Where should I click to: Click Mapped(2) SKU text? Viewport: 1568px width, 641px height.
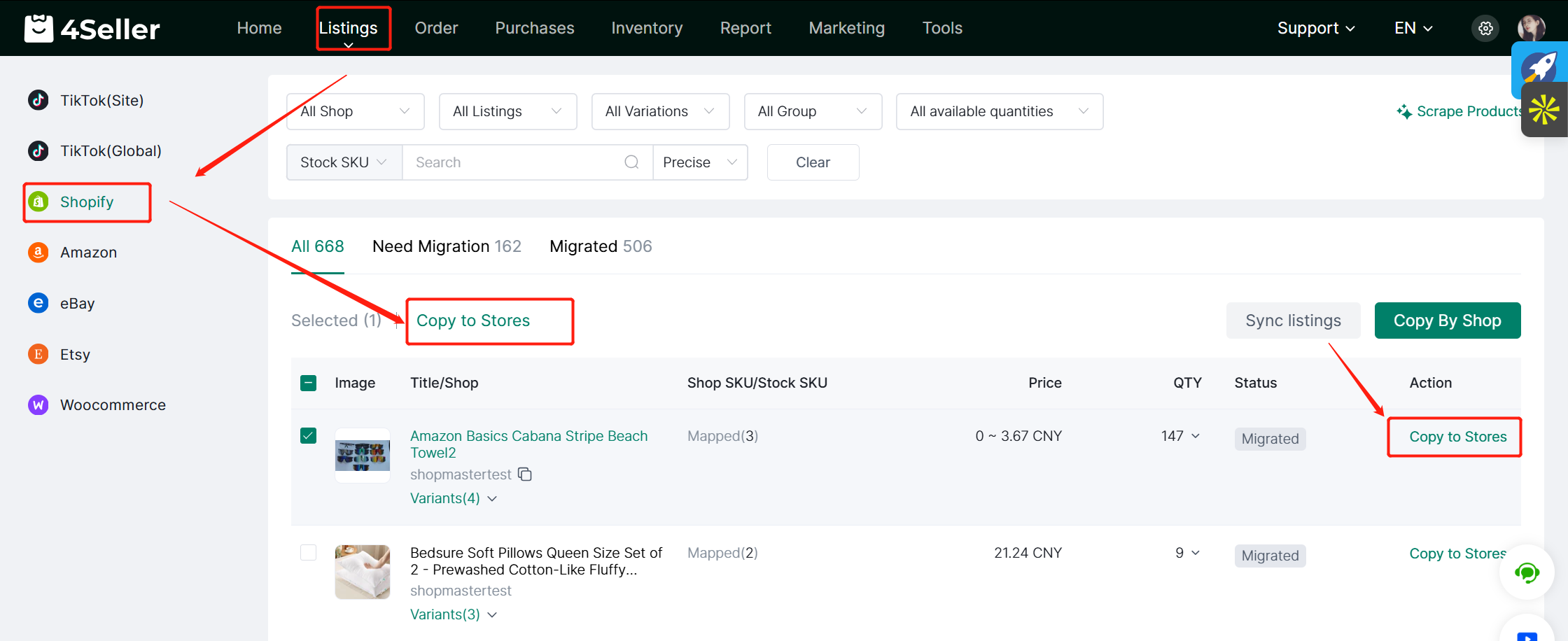[722, 553]
